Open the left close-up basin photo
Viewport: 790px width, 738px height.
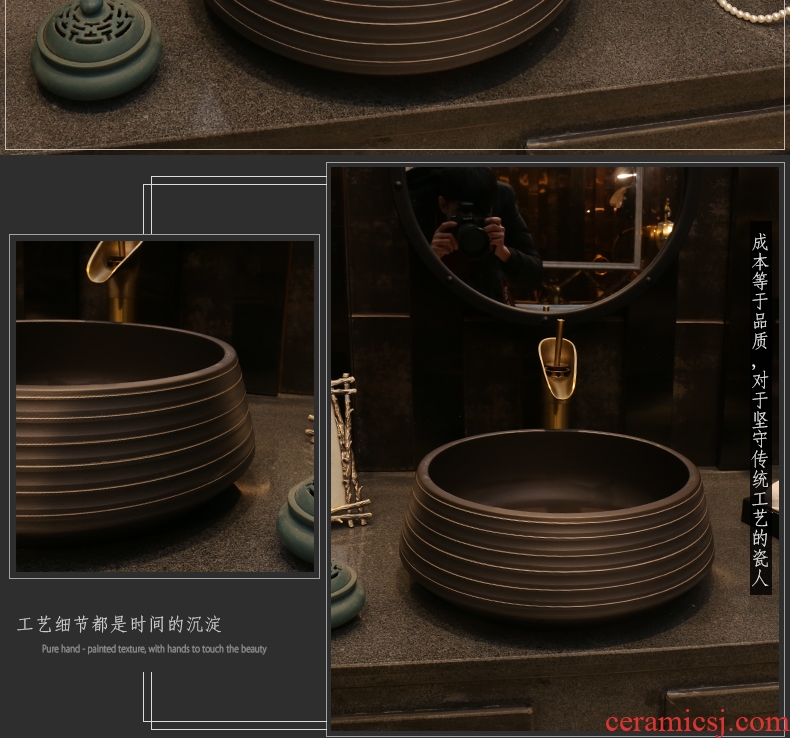coord(165,406)
